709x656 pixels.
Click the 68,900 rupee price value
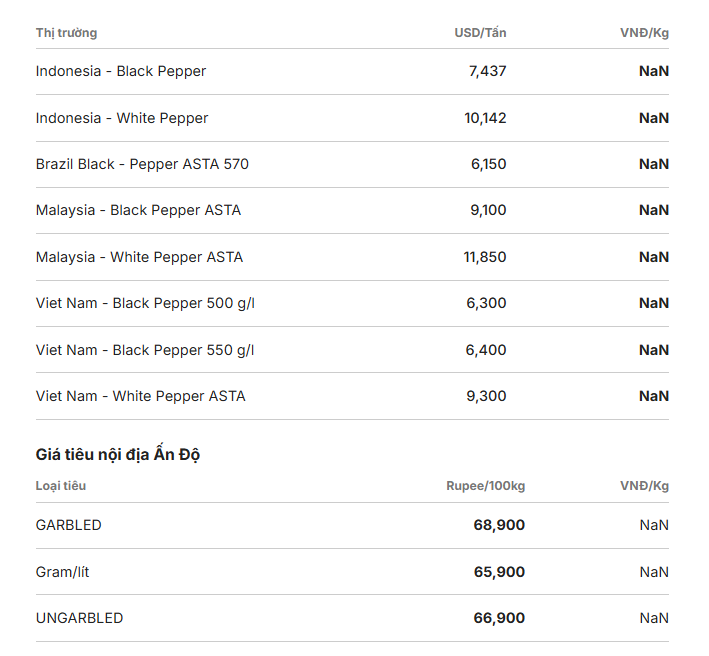[499, 525]
